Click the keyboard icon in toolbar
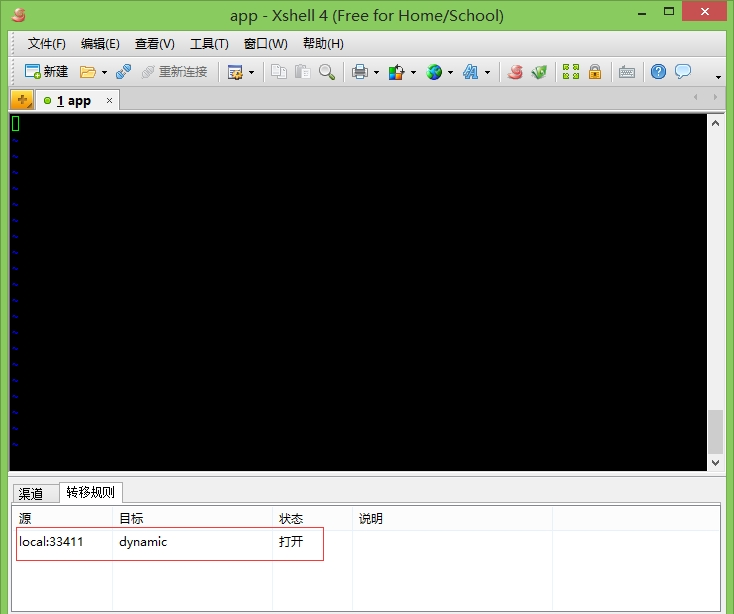The height and width of the screenshot is (614, 734). point(627,72)
